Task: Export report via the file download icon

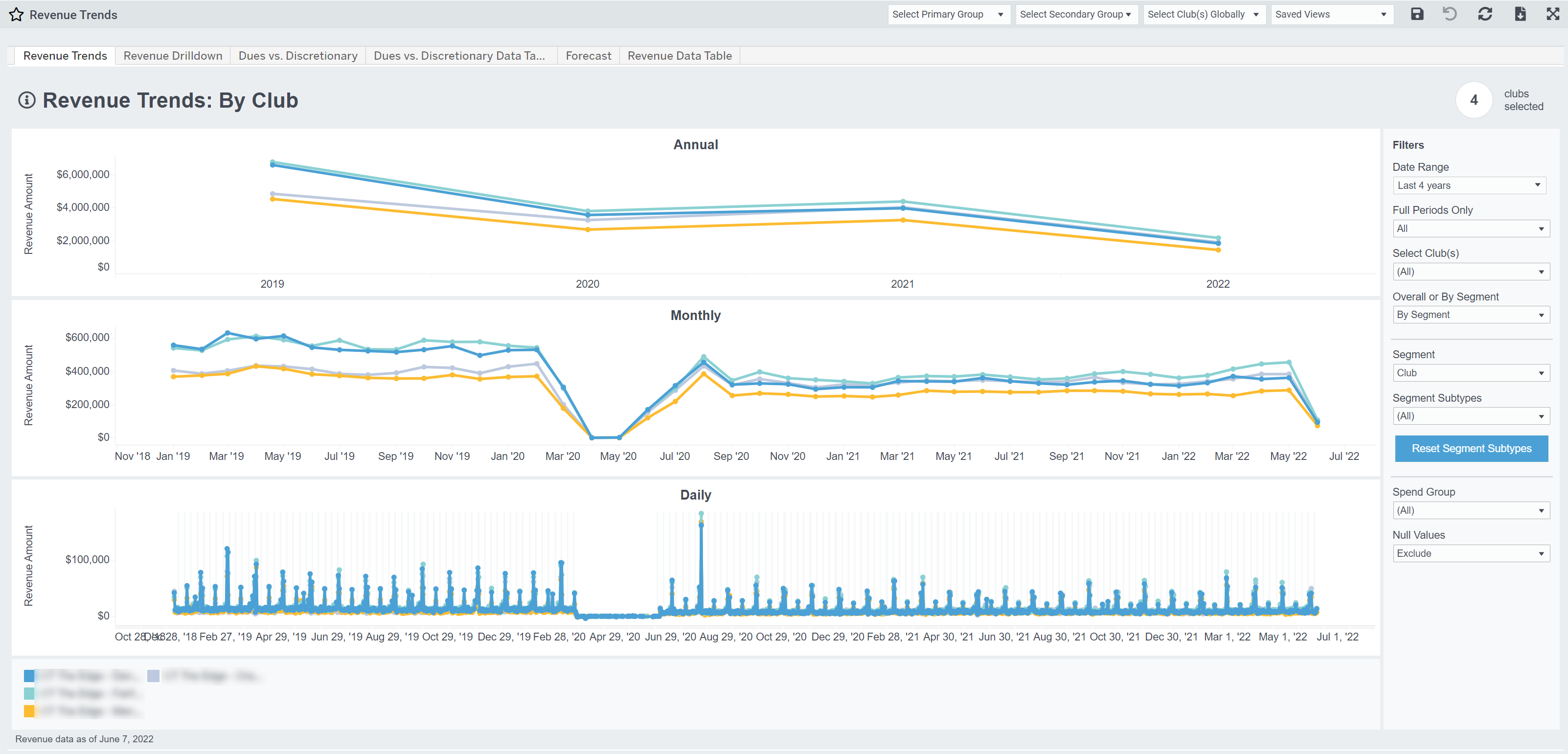Action: coord(1520,14)
